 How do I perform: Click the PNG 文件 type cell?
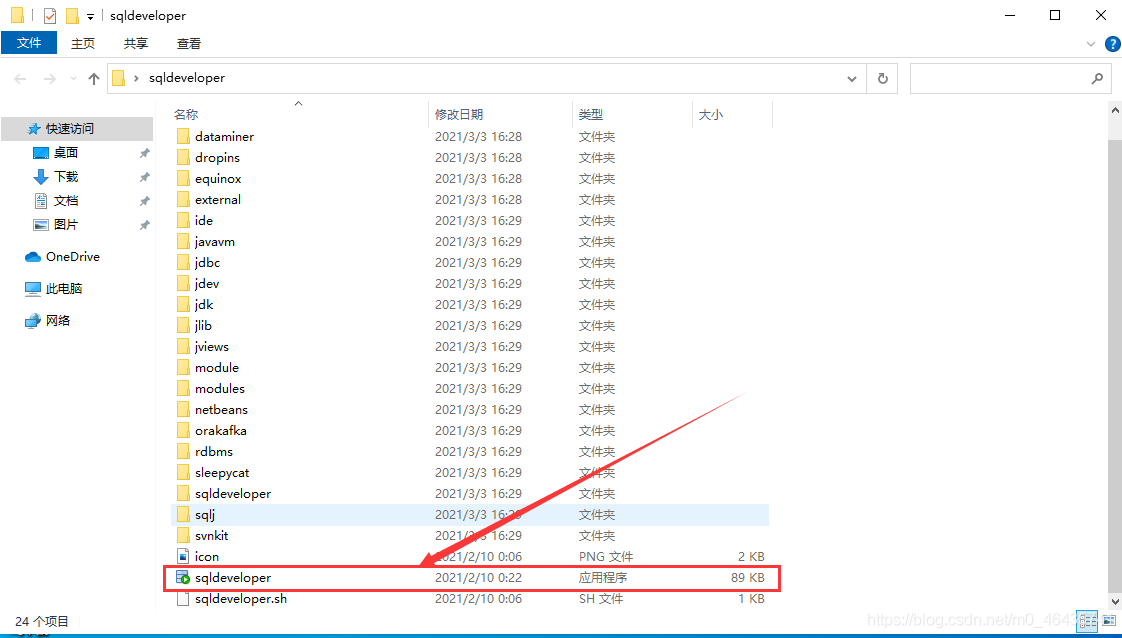pyautogui.click(x=606, y=556)
